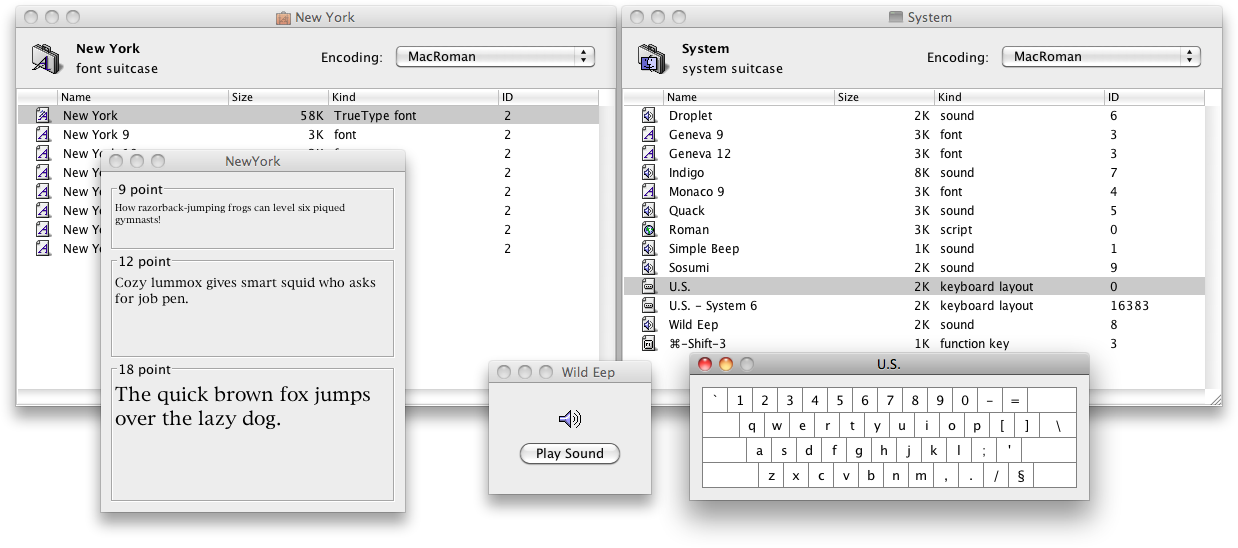Click the = key on U.S. keyboard

(1015, 401)
